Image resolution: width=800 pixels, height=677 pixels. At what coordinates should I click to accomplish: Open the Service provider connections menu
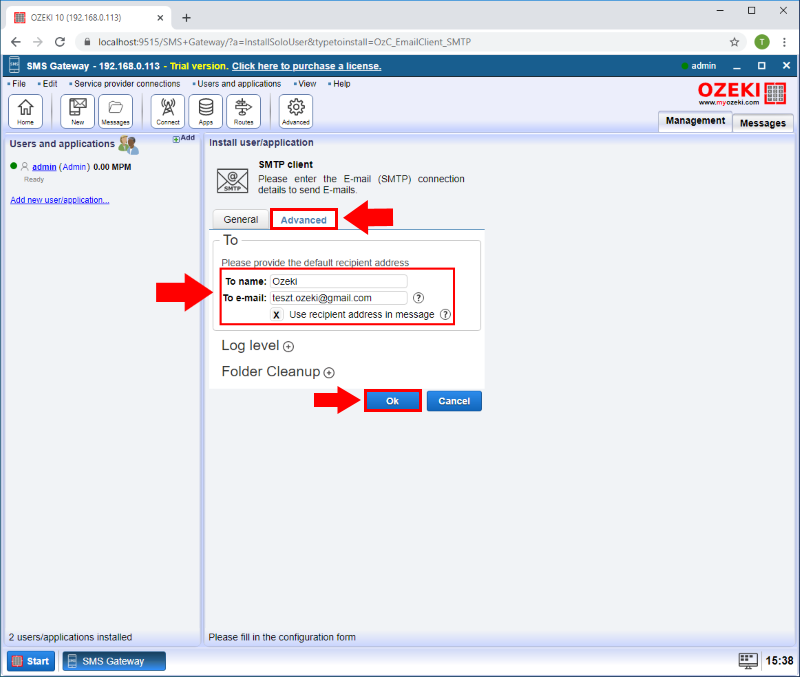point(127,84)
